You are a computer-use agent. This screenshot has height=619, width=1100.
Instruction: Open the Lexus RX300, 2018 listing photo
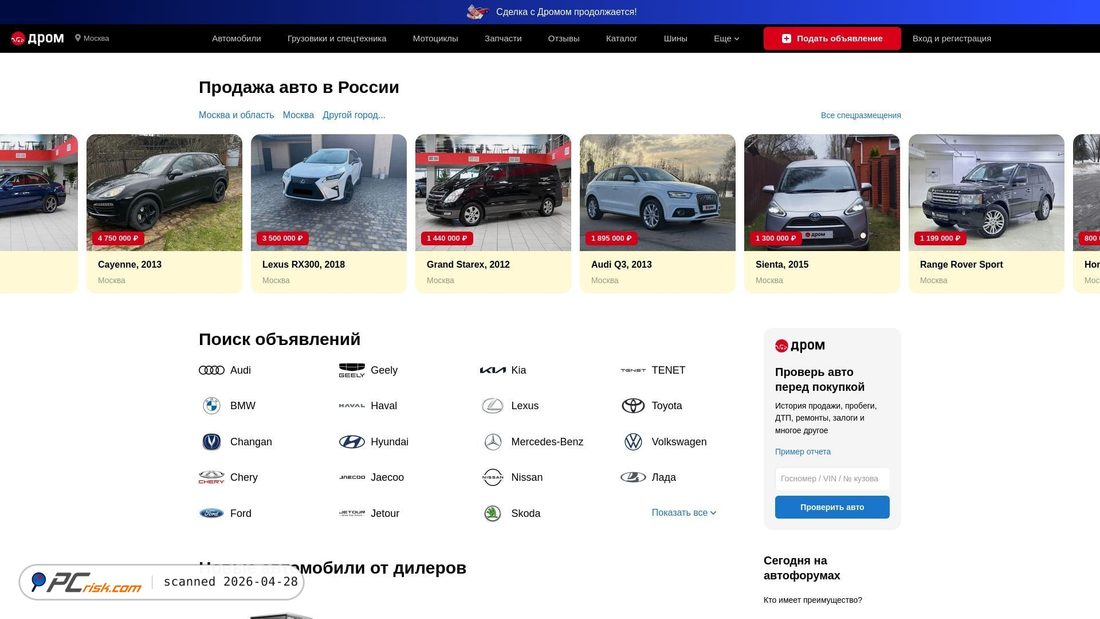click(x=328, y=192)
